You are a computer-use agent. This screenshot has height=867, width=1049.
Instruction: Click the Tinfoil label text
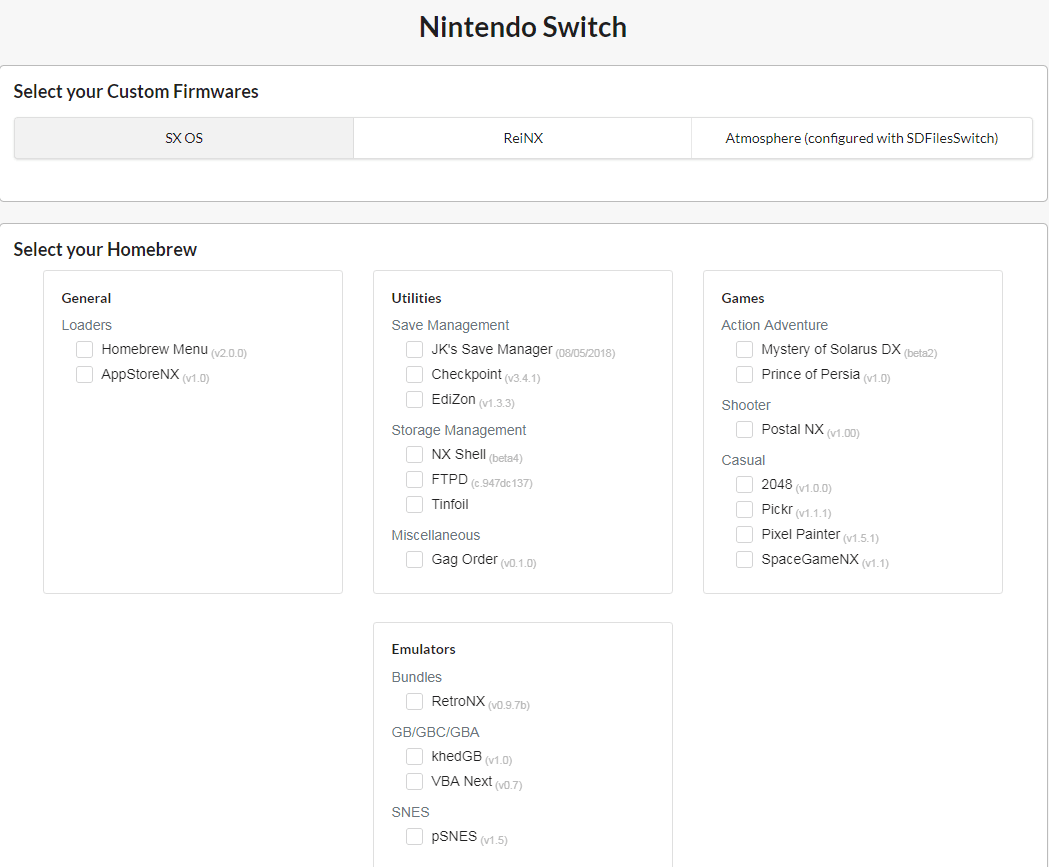pos(450,504)
